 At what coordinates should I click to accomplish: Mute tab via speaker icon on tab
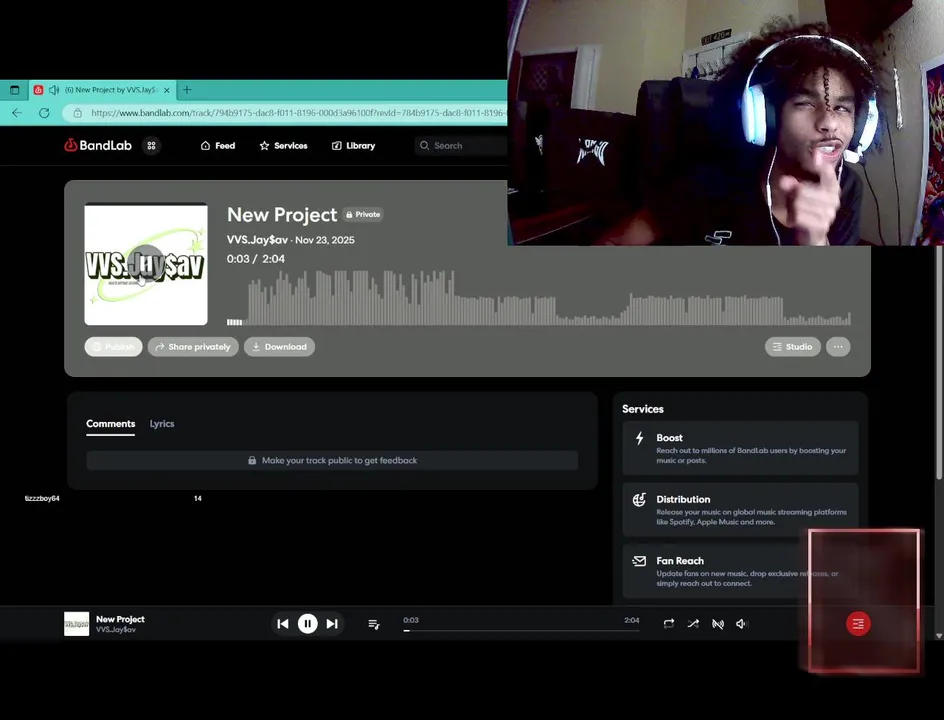pos(54,90)
